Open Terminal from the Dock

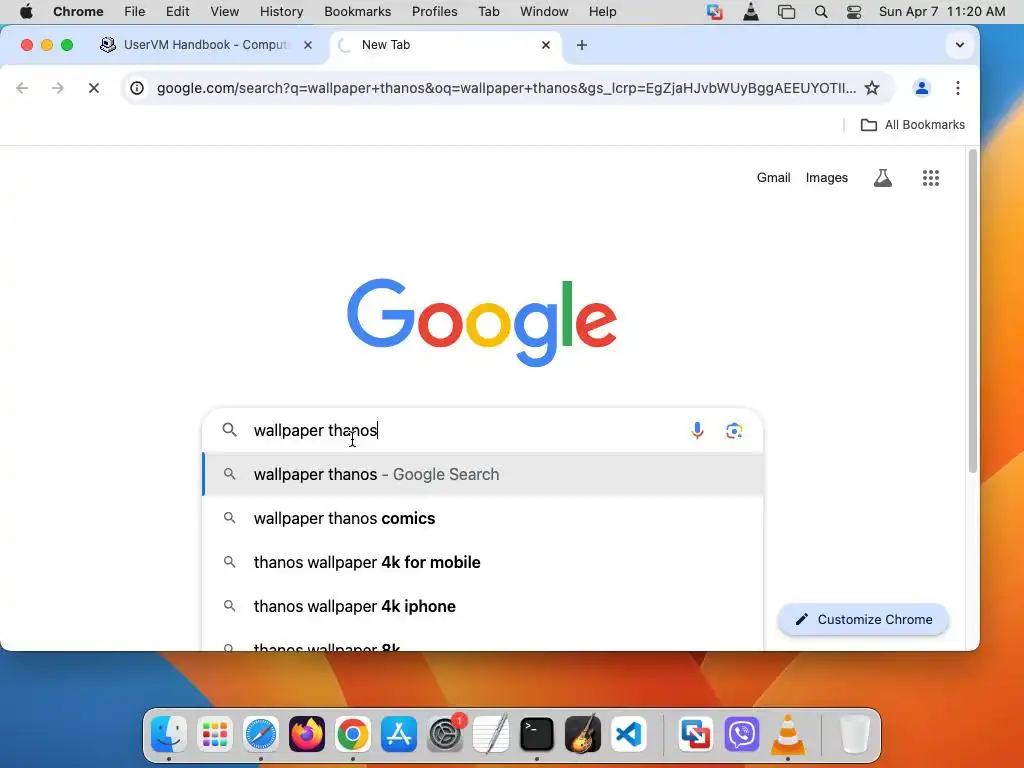pyautogui.click(x=537, y=734)
